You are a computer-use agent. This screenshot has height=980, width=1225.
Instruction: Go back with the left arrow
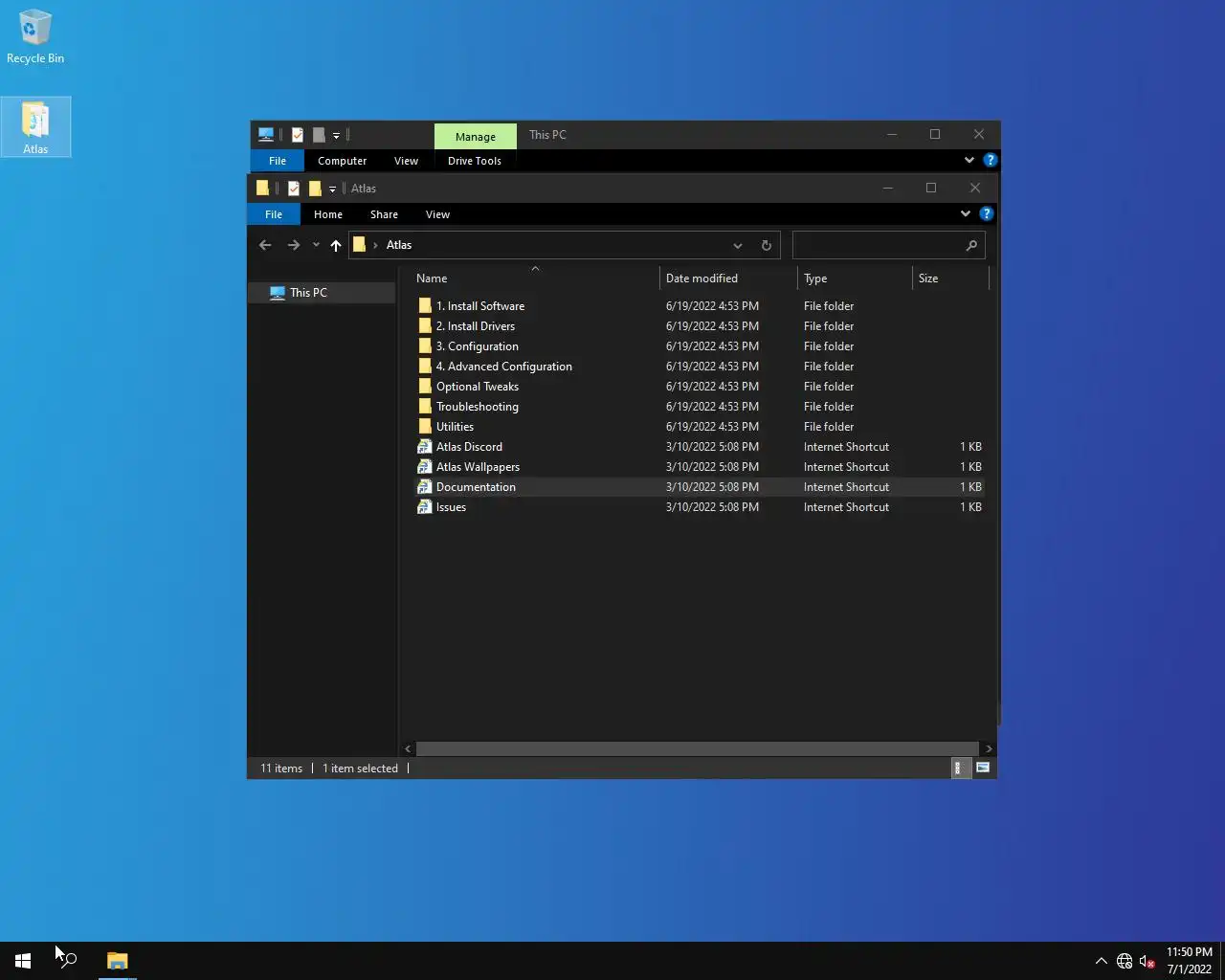265,245
